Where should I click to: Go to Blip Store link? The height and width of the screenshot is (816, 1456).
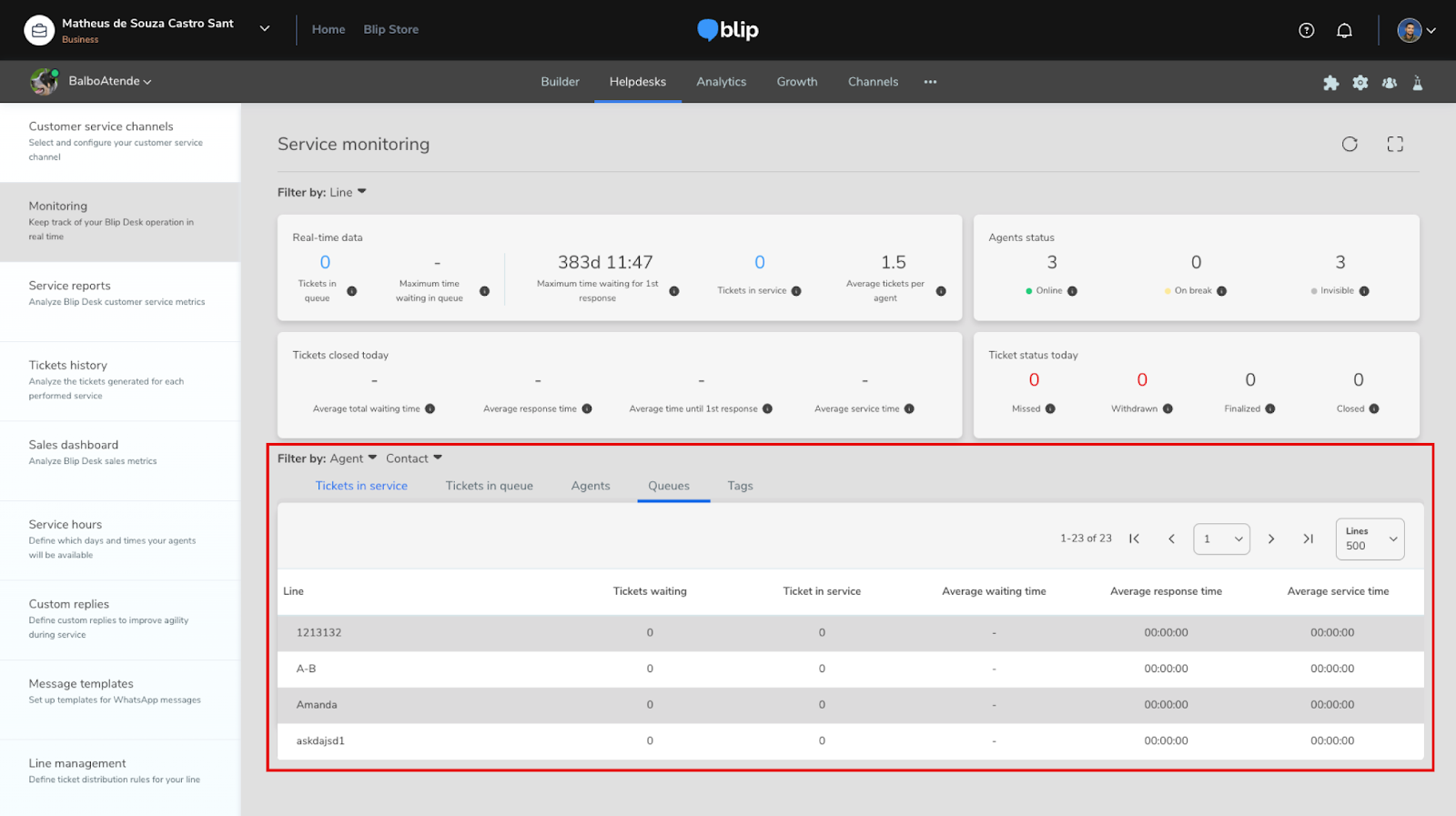coord(391,29)
